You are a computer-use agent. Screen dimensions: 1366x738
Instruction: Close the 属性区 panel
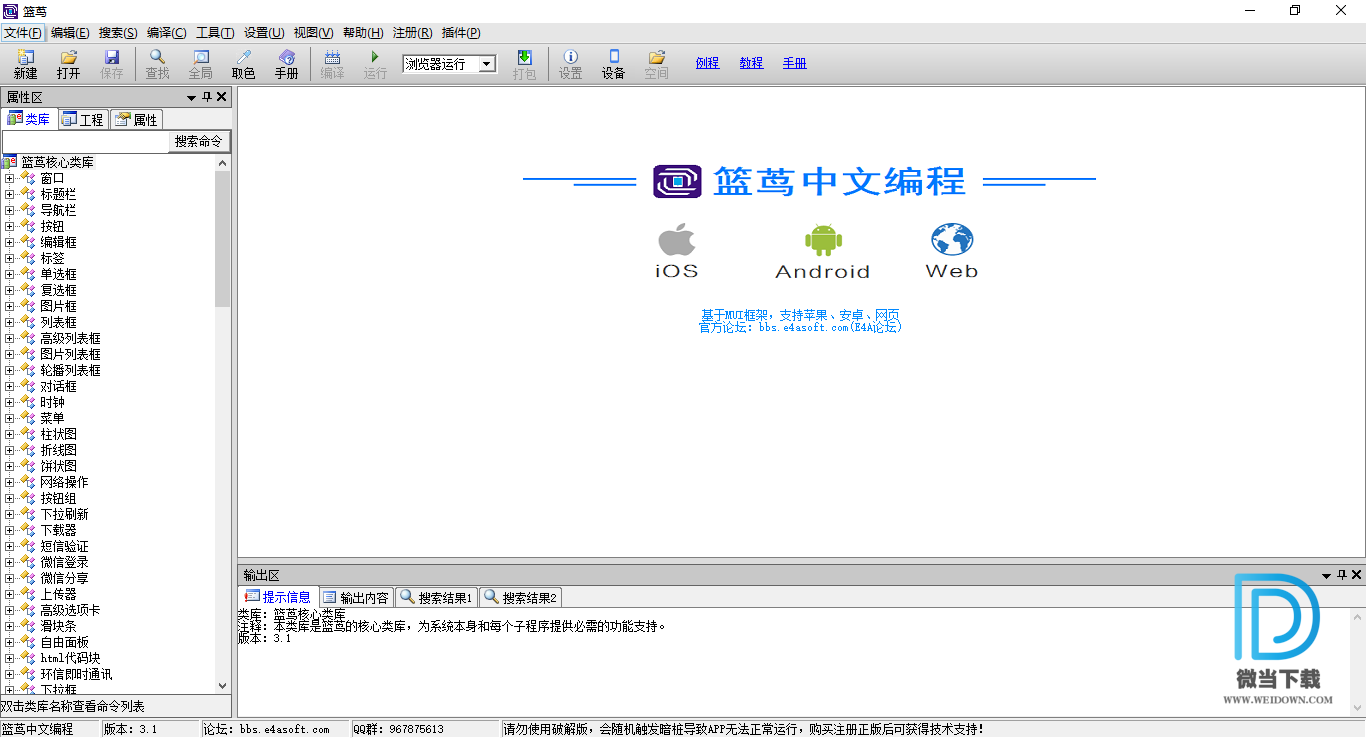[222, 97]
